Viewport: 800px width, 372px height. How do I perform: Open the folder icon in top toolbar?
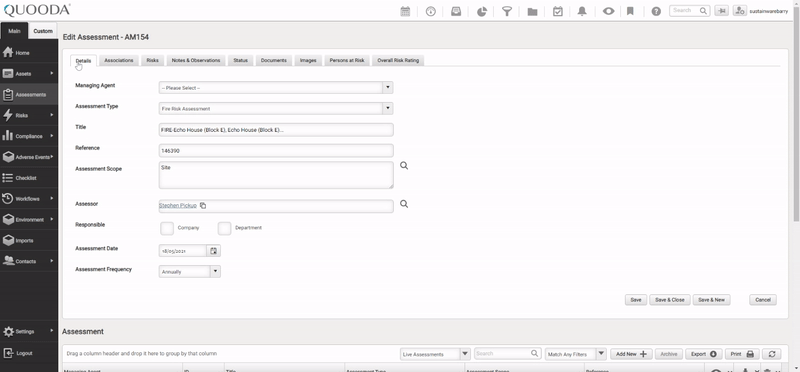click(532, 11)
